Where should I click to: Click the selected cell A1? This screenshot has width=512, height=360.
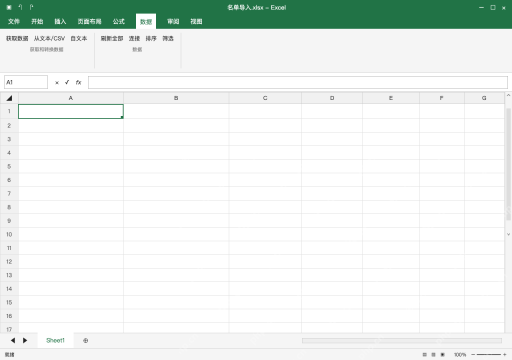pos(71,111)
